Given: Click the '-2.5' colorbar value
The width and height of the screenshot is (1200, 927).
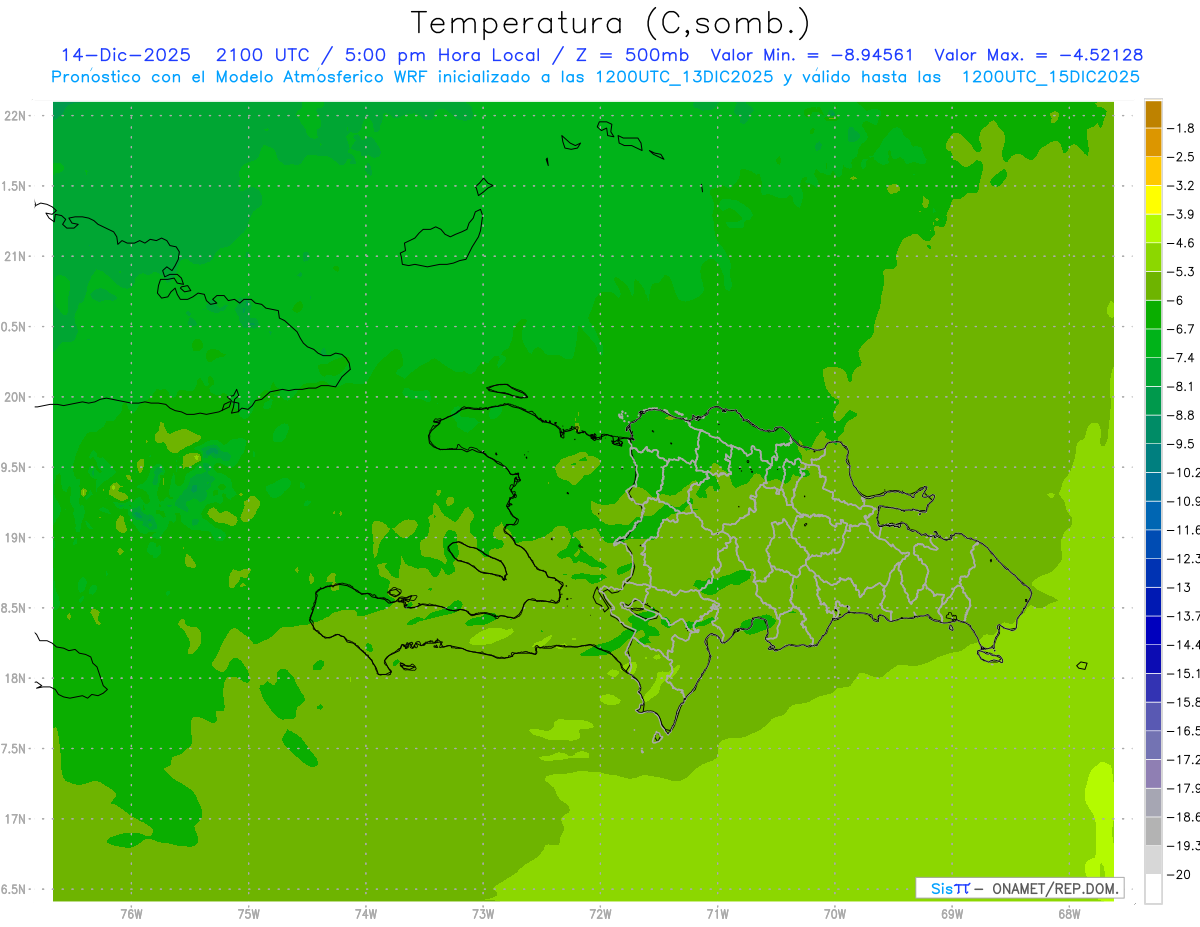Looking at the screenshot, I should [1181, 157].
